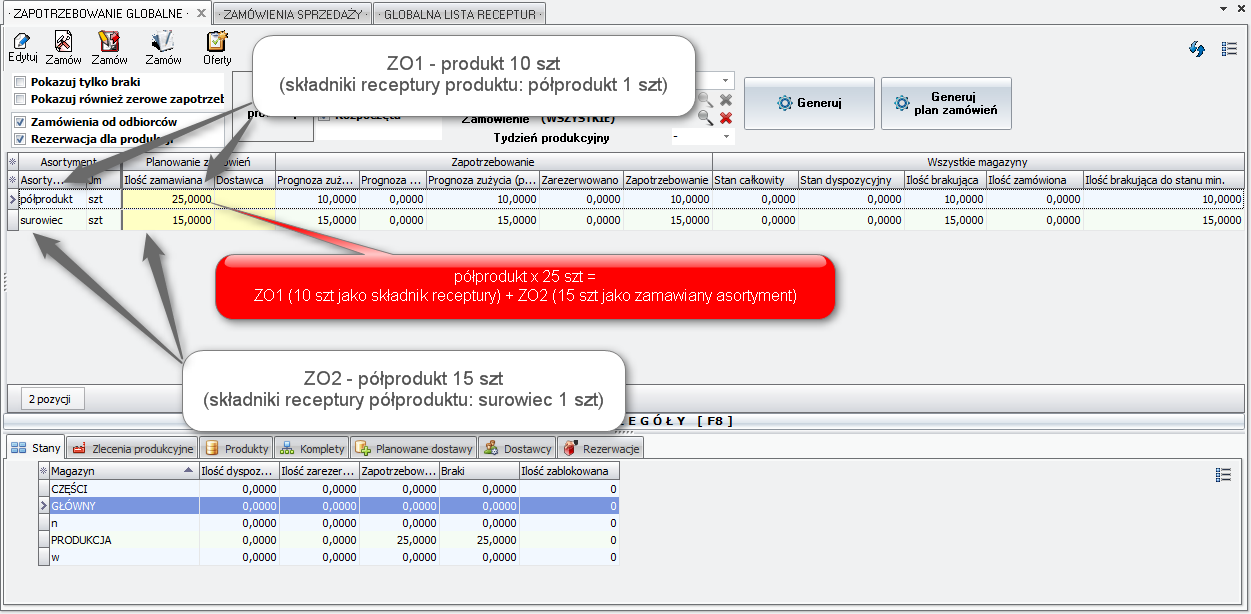Screen dimensions: 1251x614
Task: Click the grey X clear icon
Action: tap(726, 100)
